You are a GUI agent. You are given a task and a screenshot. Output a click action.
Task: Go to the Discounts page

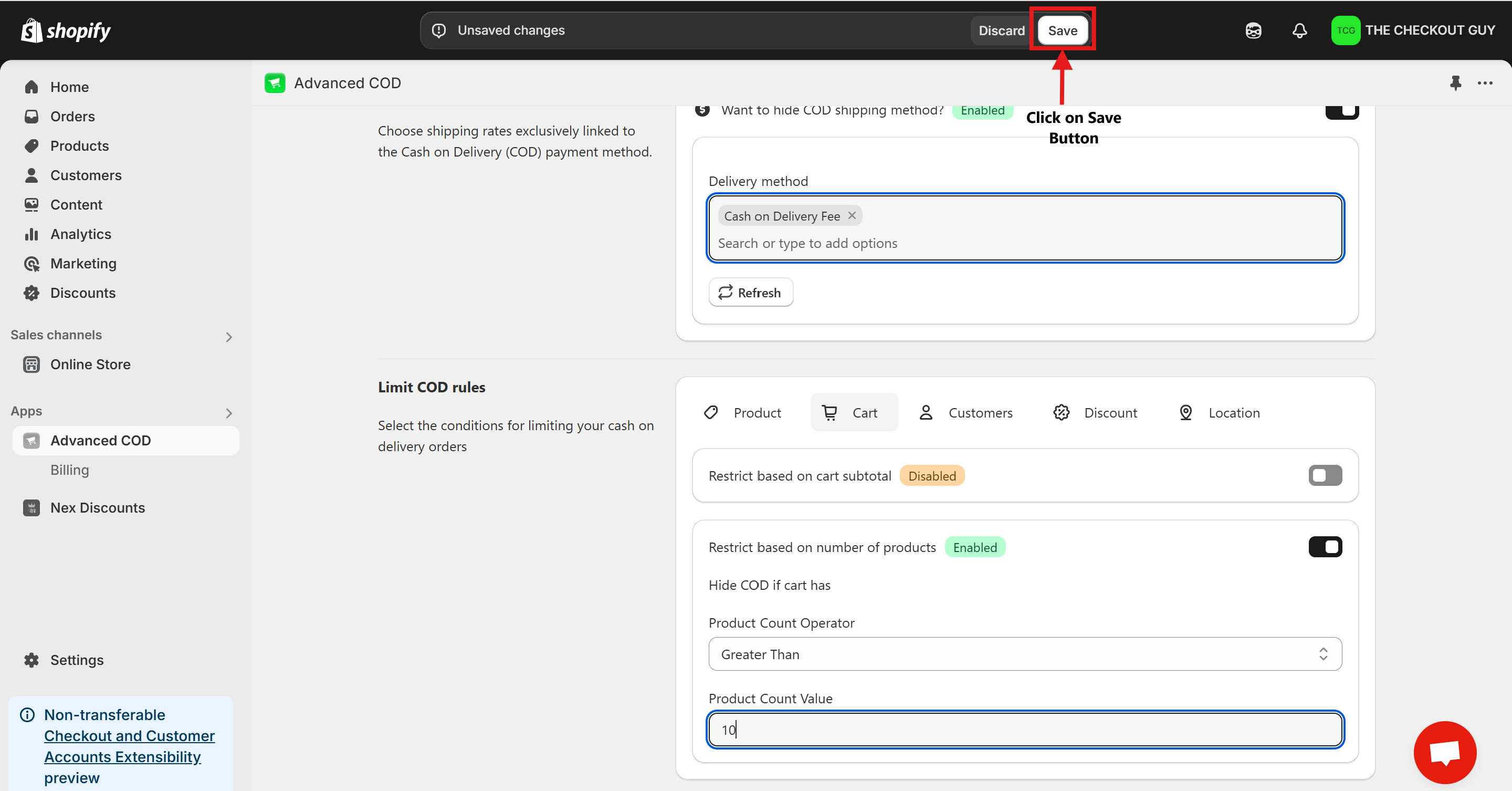83,293
